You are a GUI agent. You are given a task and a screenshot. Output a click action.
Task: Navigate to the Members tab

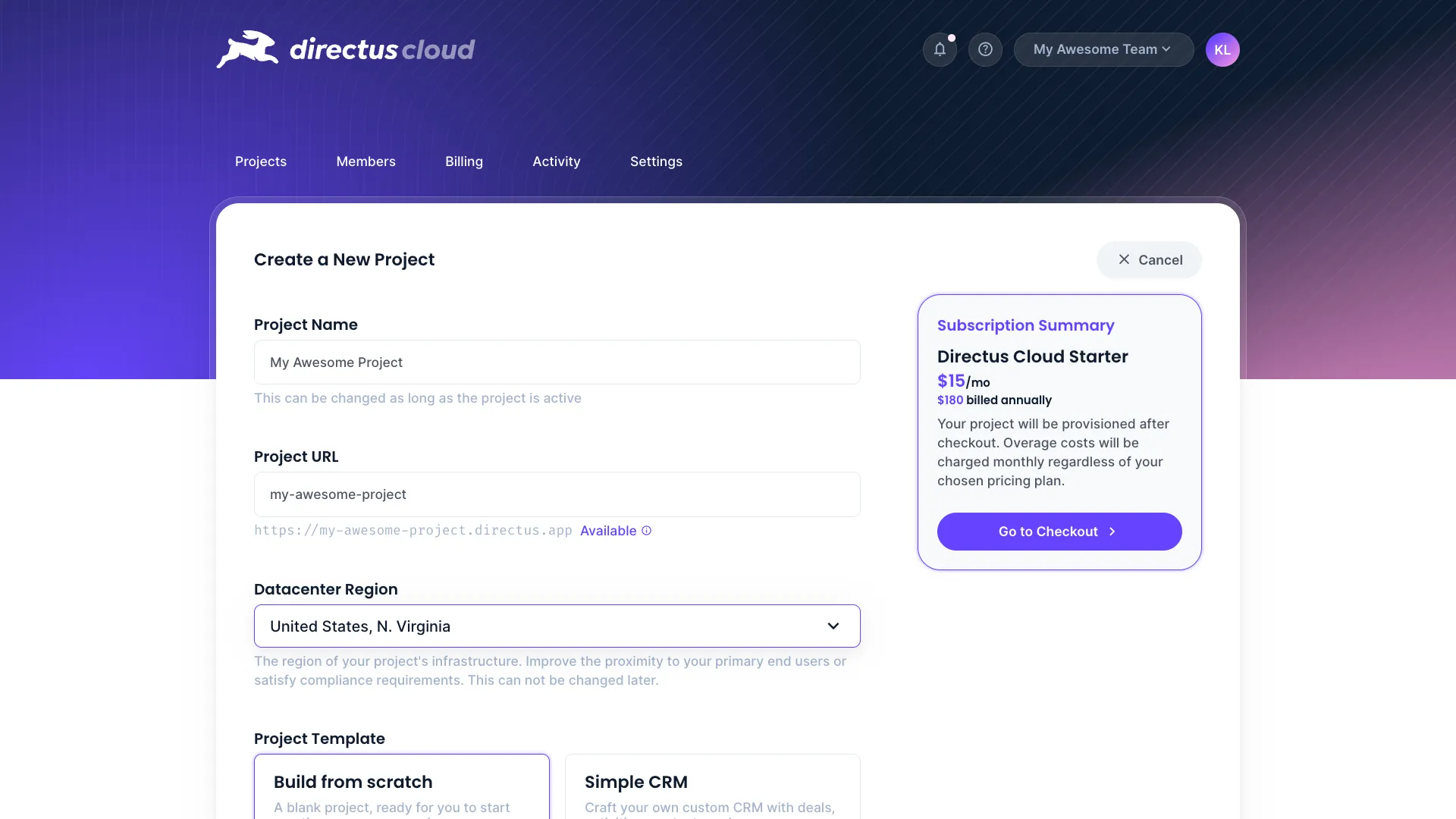366,161
